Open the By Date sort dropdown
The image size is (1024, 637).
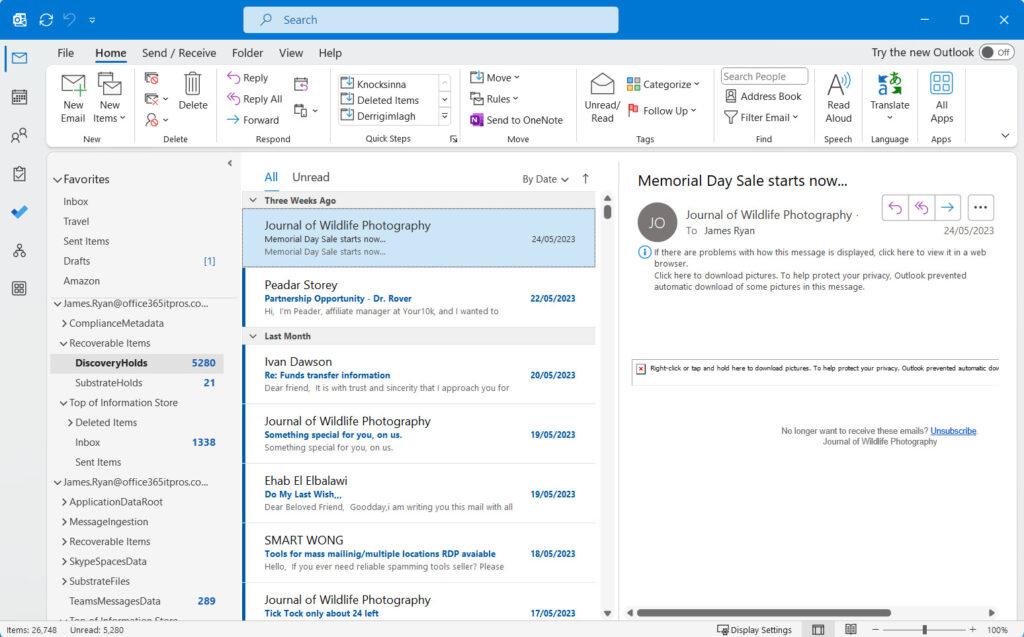pyautogui.click(x=545, y=179)
